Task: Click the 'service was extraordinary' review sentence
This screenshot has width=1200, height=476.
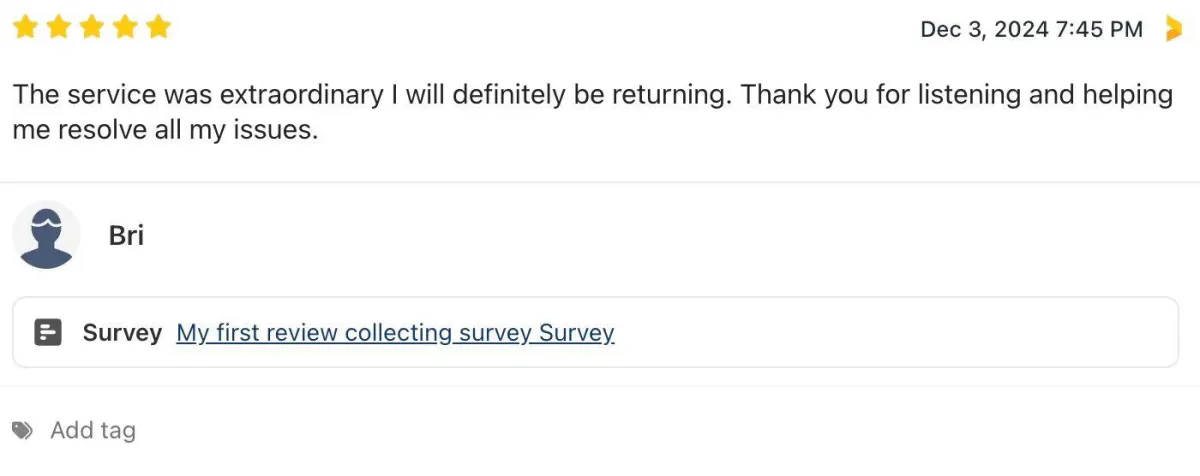Action: [x=200, y=95]
